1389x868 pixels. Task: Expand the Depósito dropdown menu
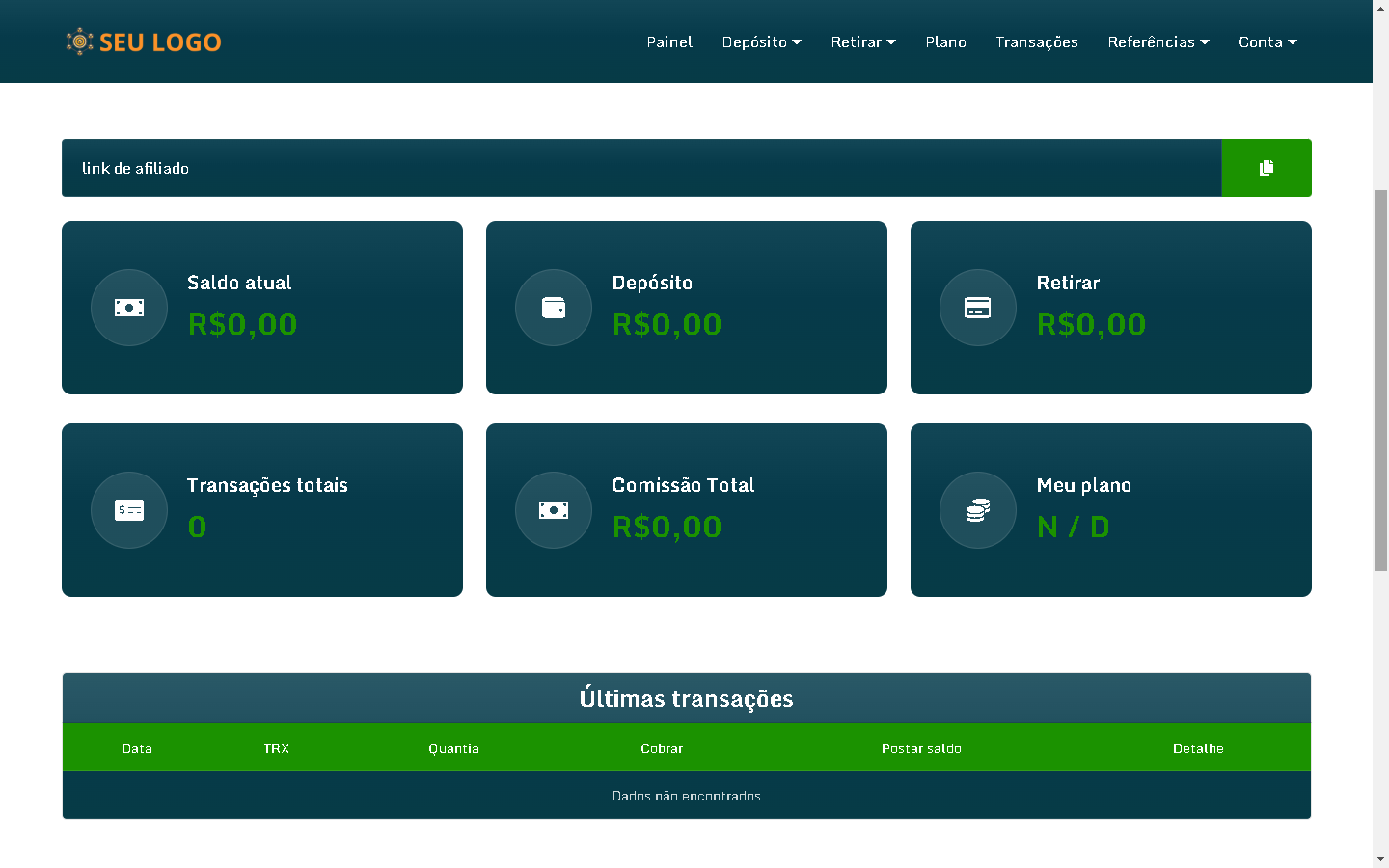(761, 42)
